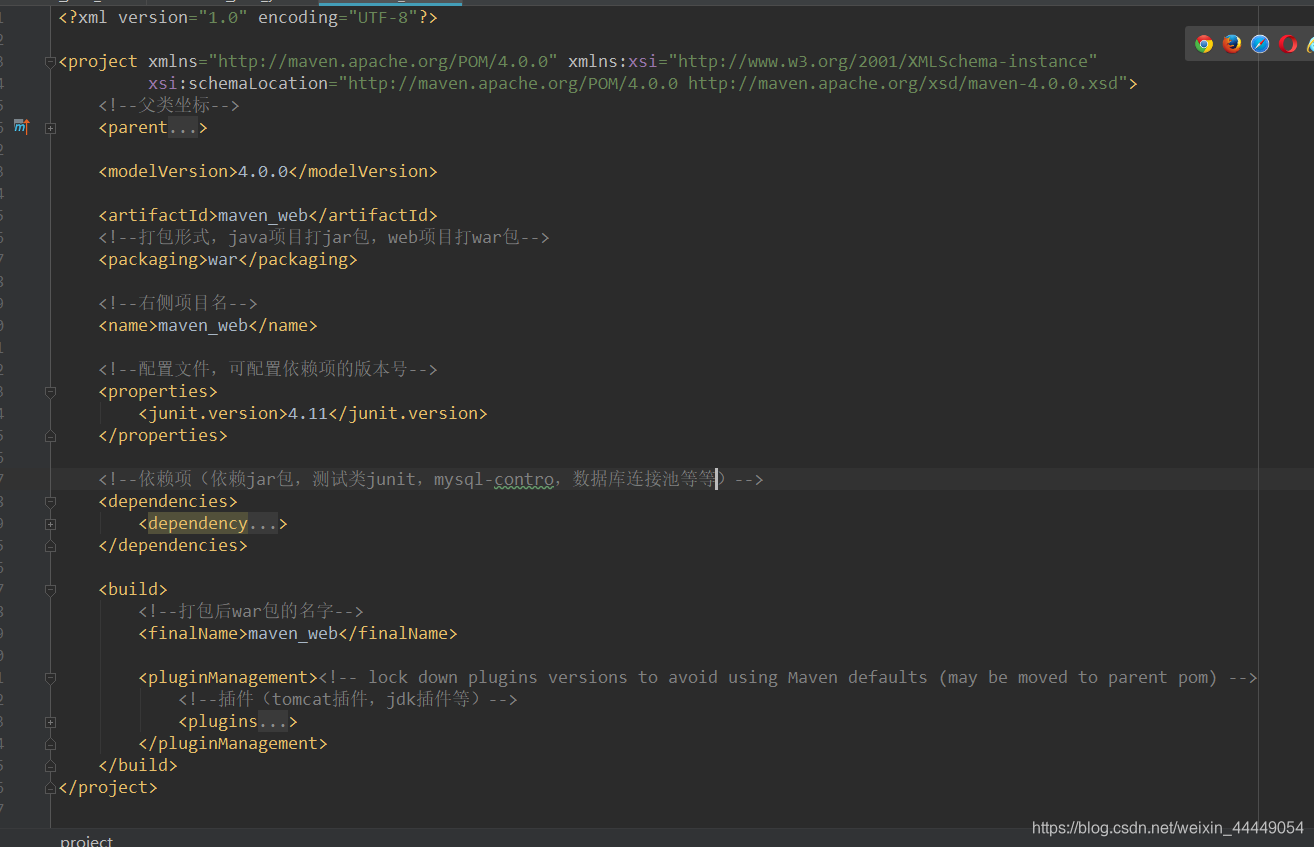This screenshot has height=847, width=1314.
Task: Fold at the closing properties tag
Action: [x=50, y=436]
